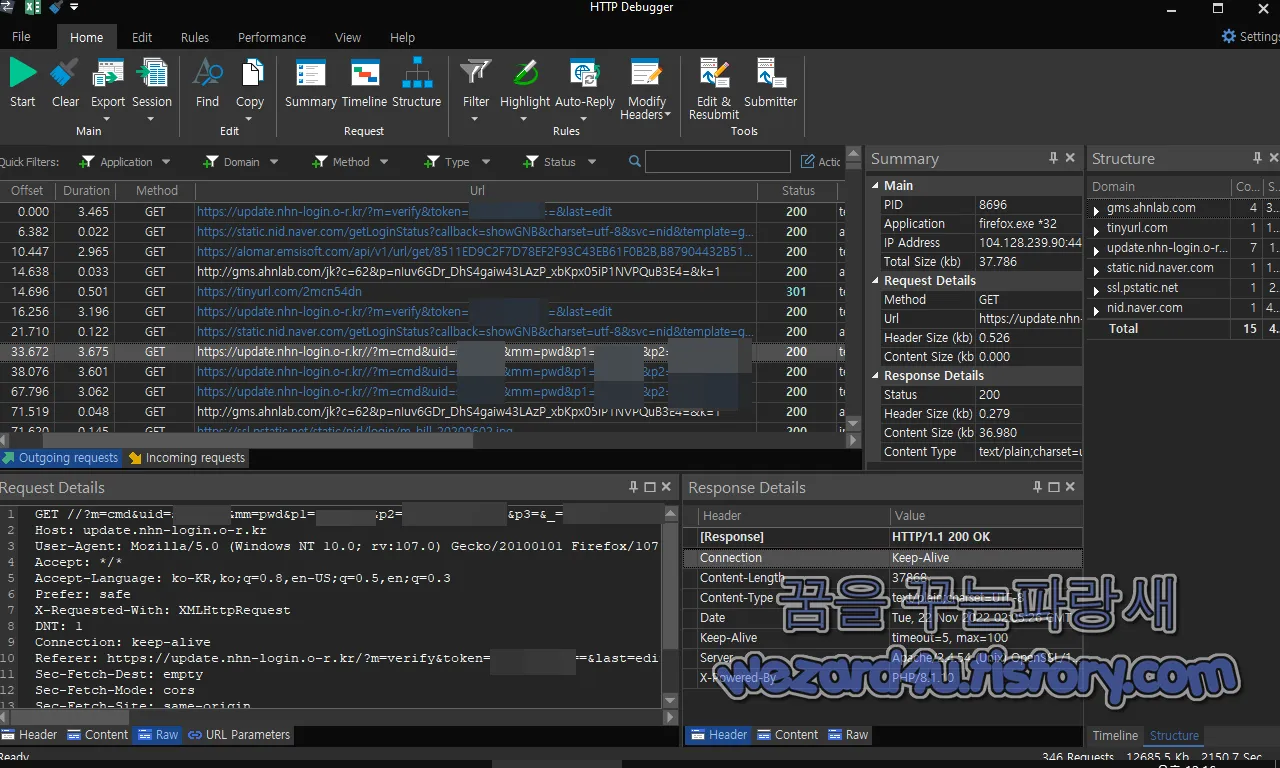Click the Start capture icon
The image size is (1280, 768).
click(23, 73)
